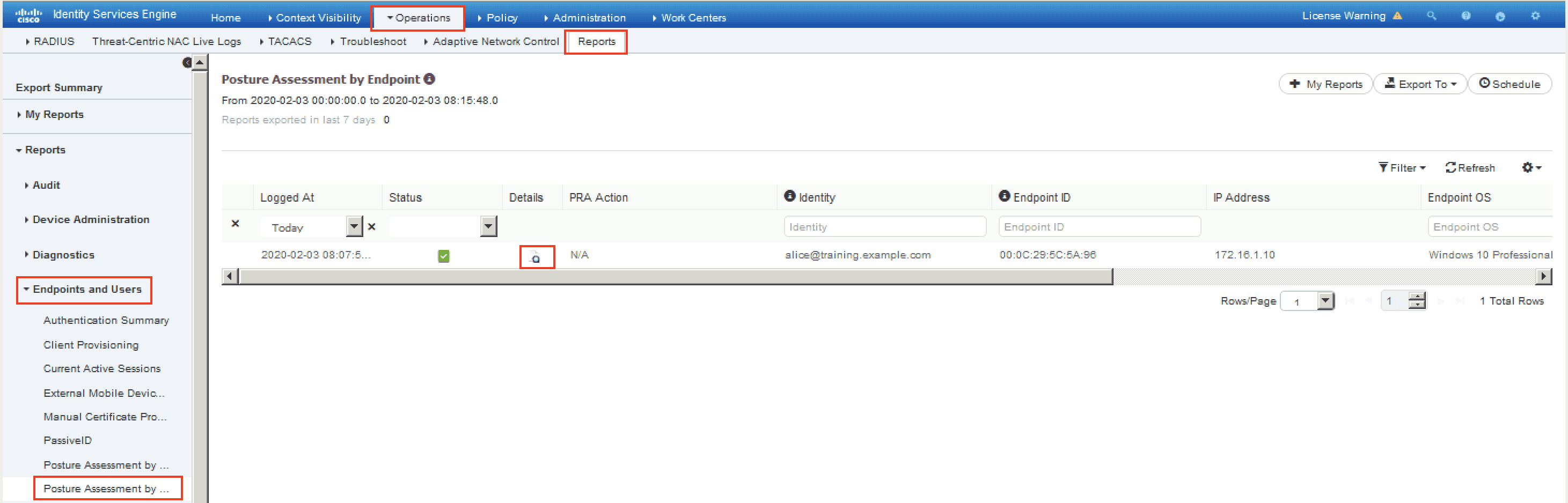Open the Context Visibility menu
This screenshot has width=1568, height=503.
(x=314, y=18)
